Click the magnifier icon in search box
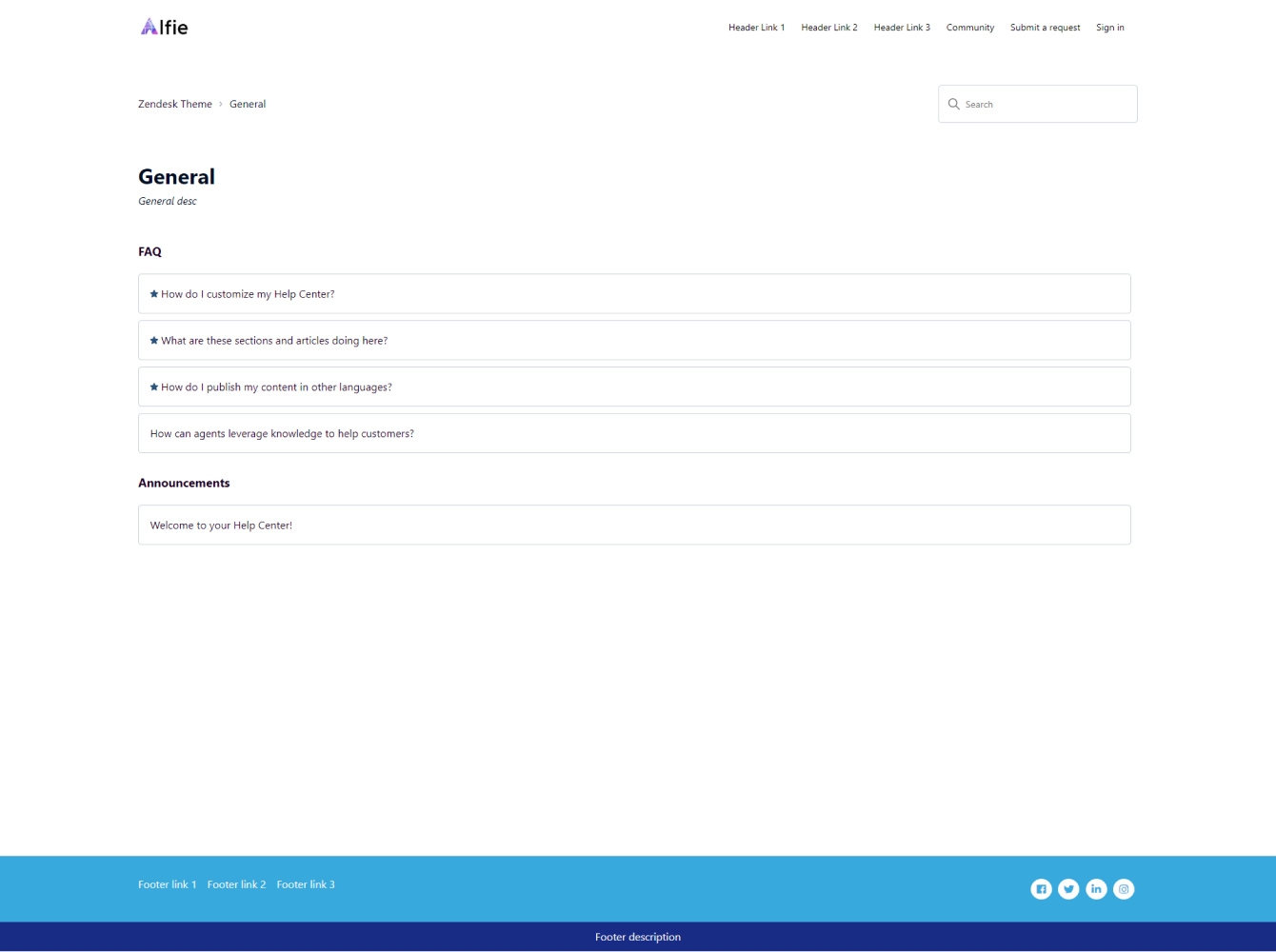The height and width of the screenshot is (952, 1276). point(953,104)
